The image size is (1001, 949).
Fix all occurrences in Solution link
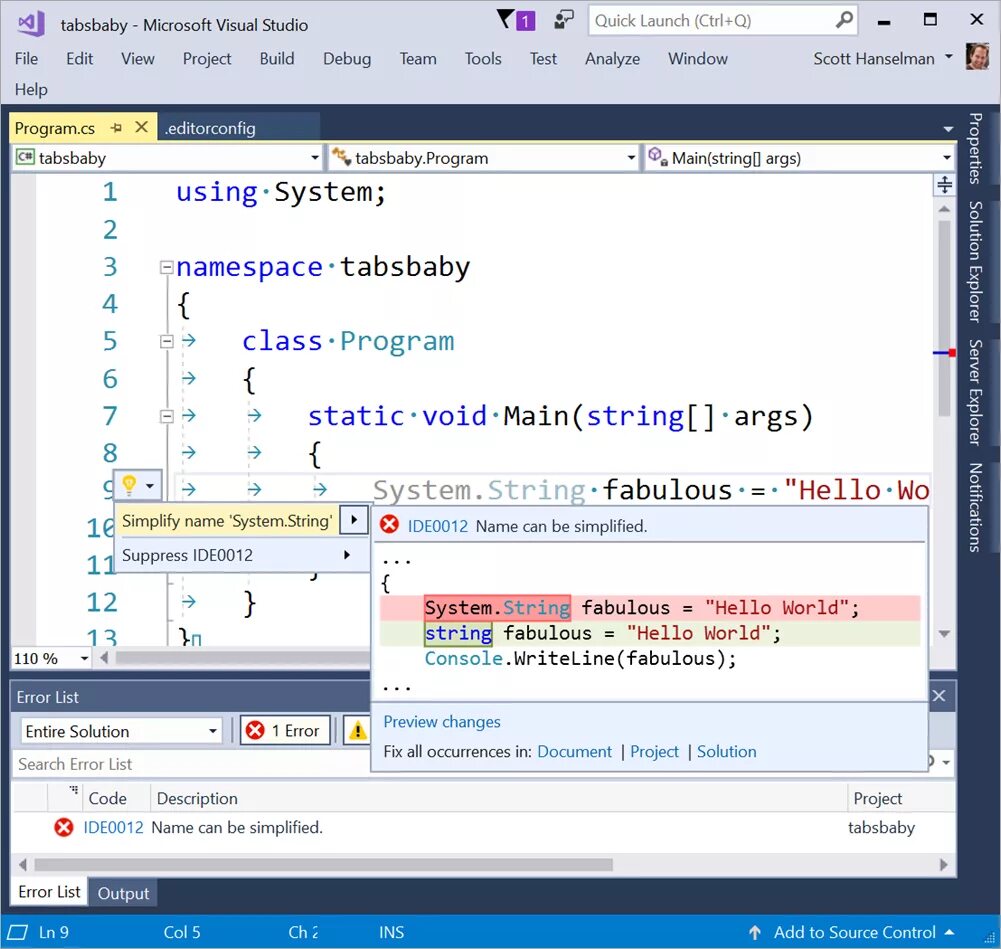[726, 752]
